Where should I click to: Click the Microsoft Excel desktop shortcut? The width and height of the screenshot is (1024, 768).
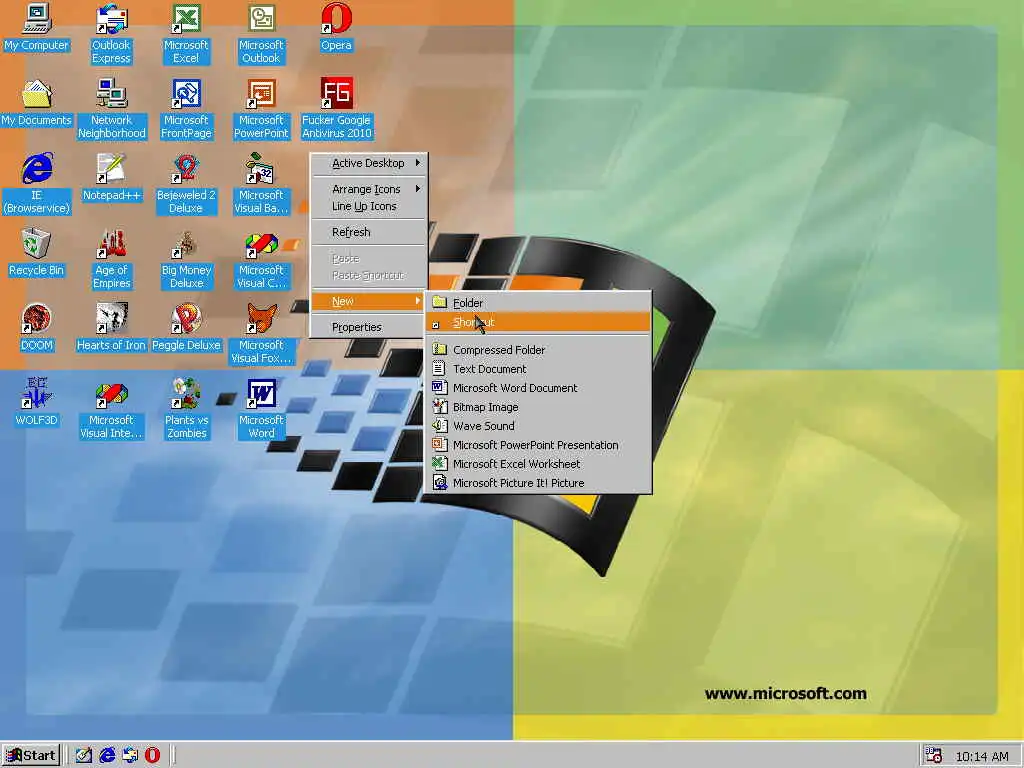(186, 34)
